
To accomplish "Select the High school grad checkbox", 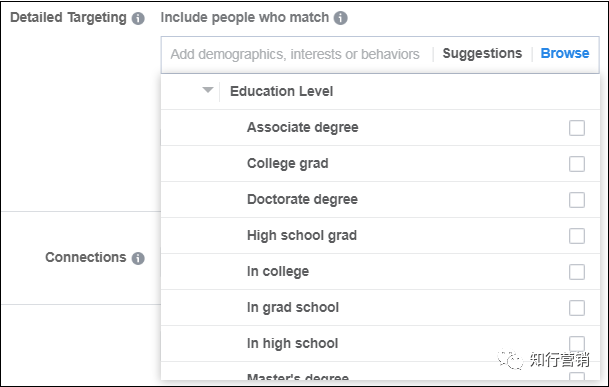I will point(577,236).
